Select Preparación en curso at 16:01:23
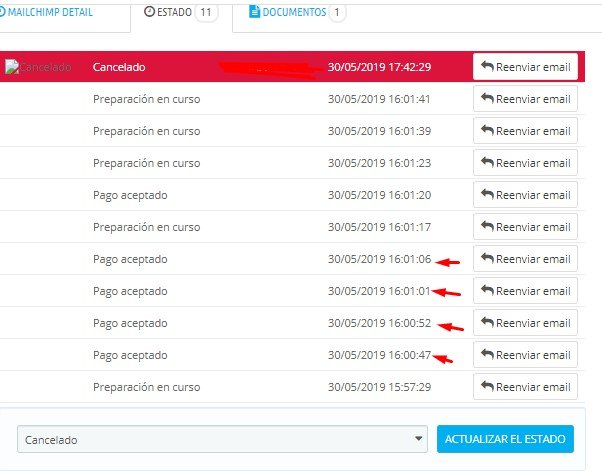 (146, 163)
